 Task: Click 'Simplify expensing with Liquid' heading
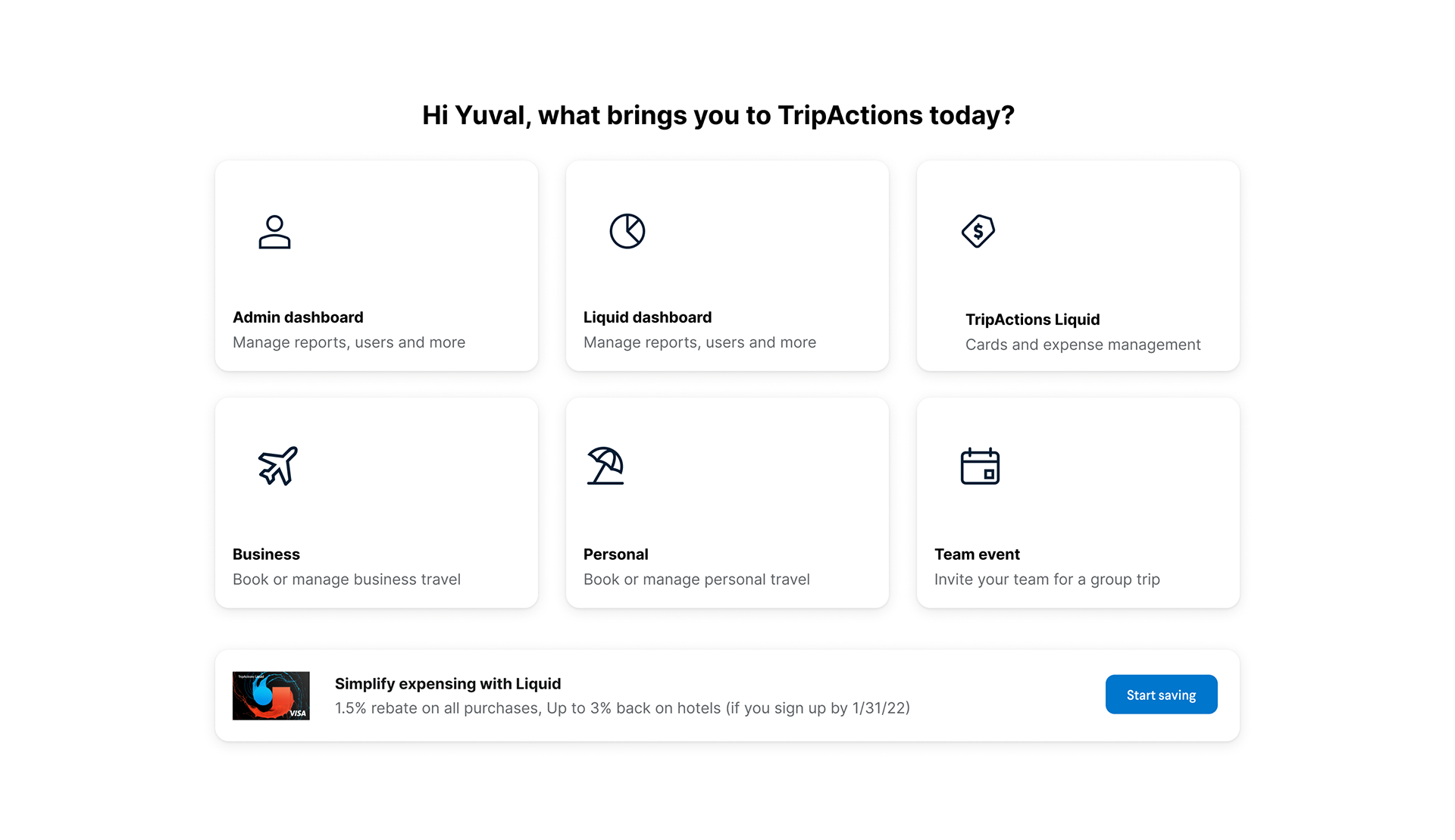448,684
